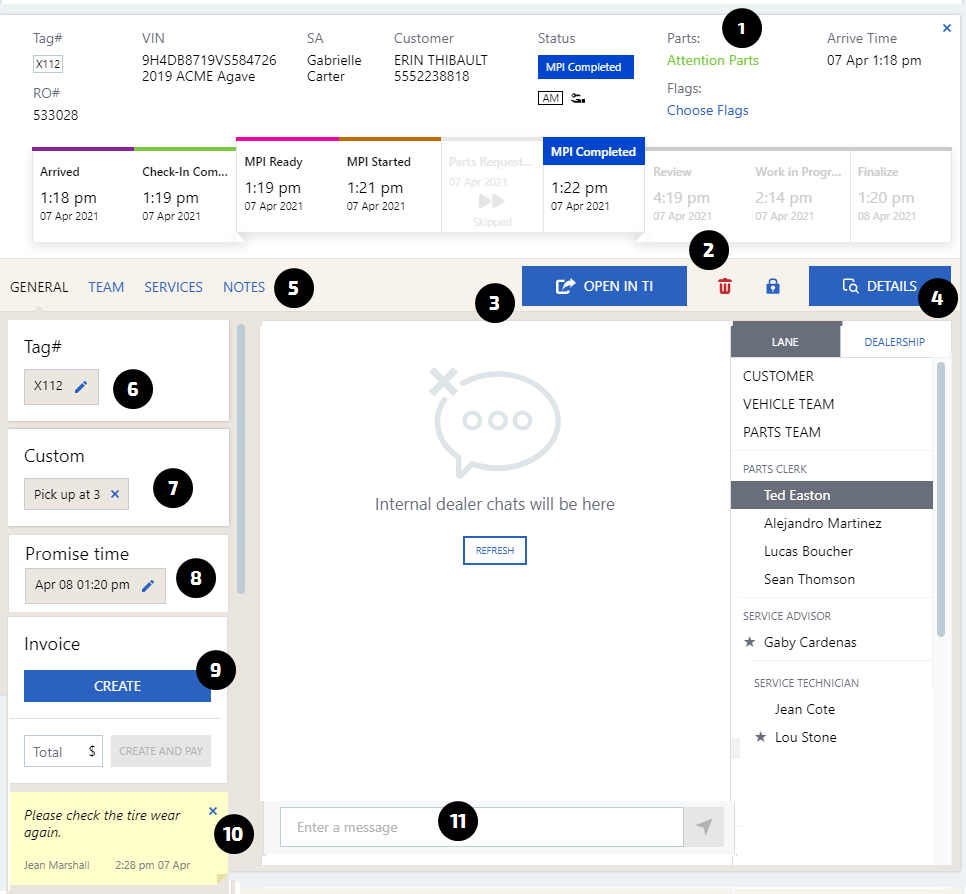The image size is (966, 894).
Task: Click the OPEN IN TI button
Action: [604, 286]
